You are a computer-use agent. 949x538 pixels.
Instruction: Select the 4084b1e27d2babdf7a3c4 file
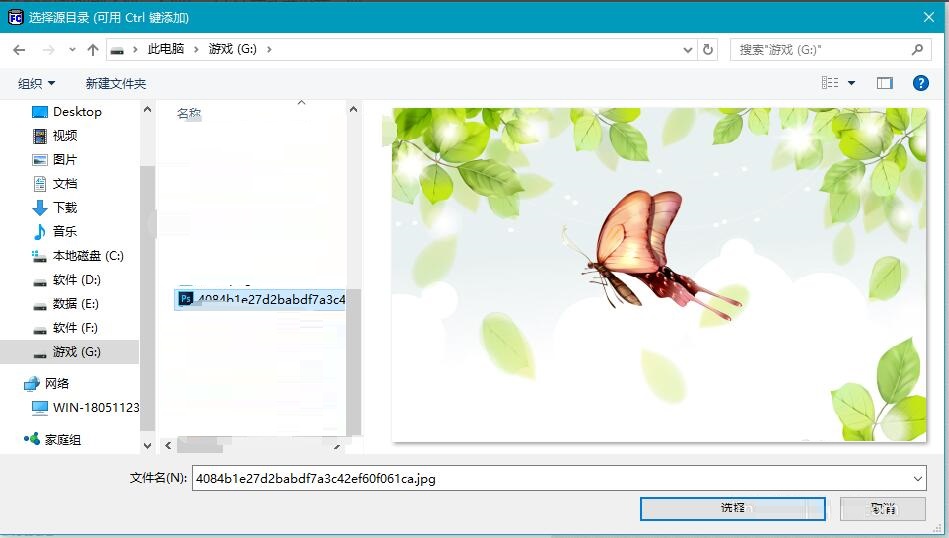point(260,299)
